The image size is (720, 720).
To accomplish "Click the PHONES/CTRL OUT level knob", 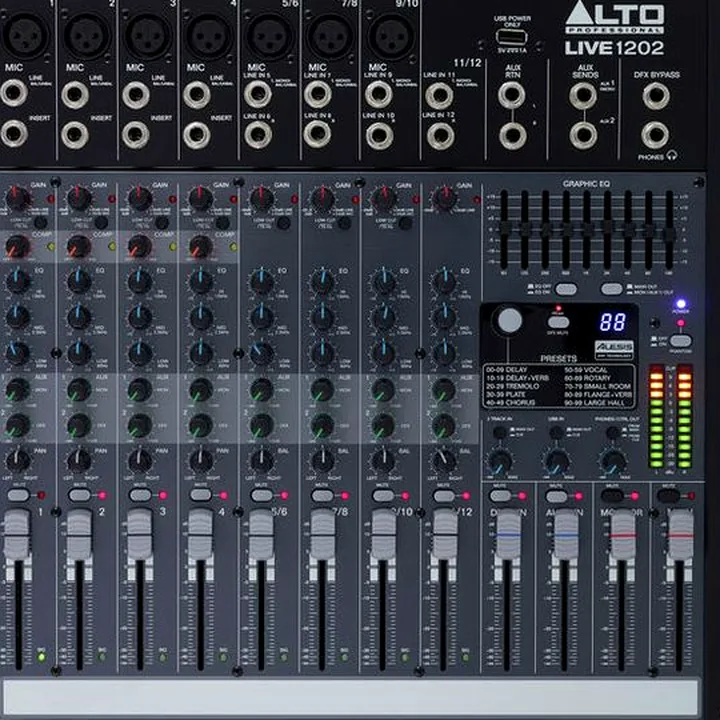I will coord(614,461).
